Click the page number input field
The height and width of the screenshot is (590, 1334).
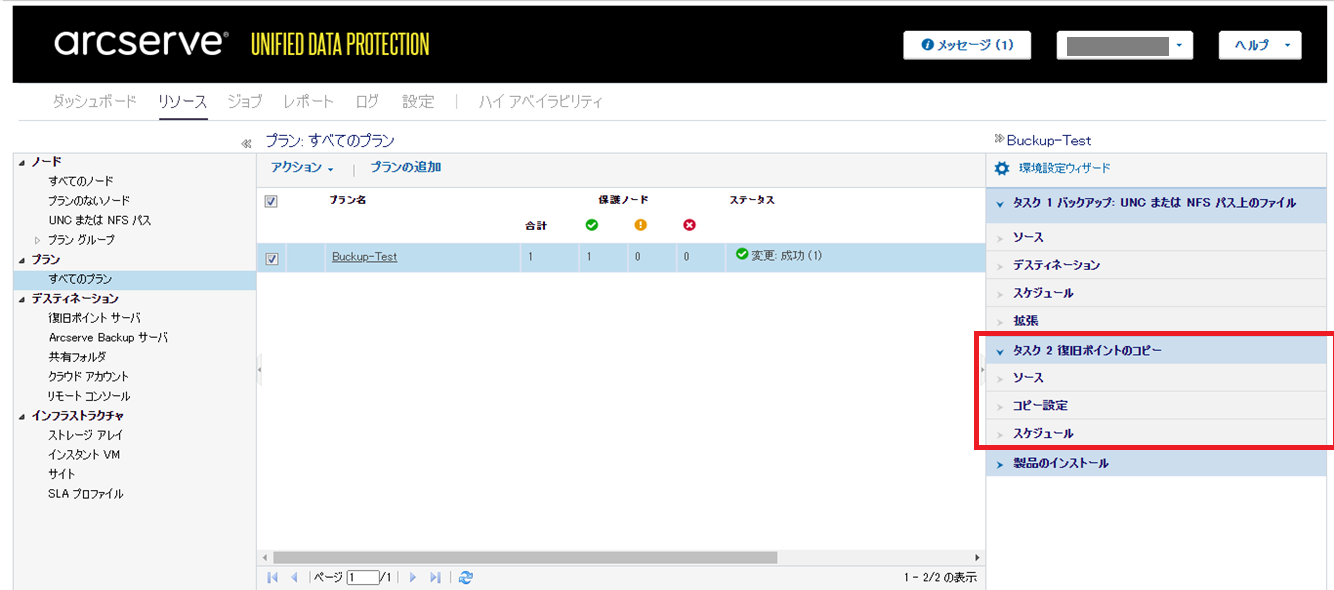tap(363, 577)
